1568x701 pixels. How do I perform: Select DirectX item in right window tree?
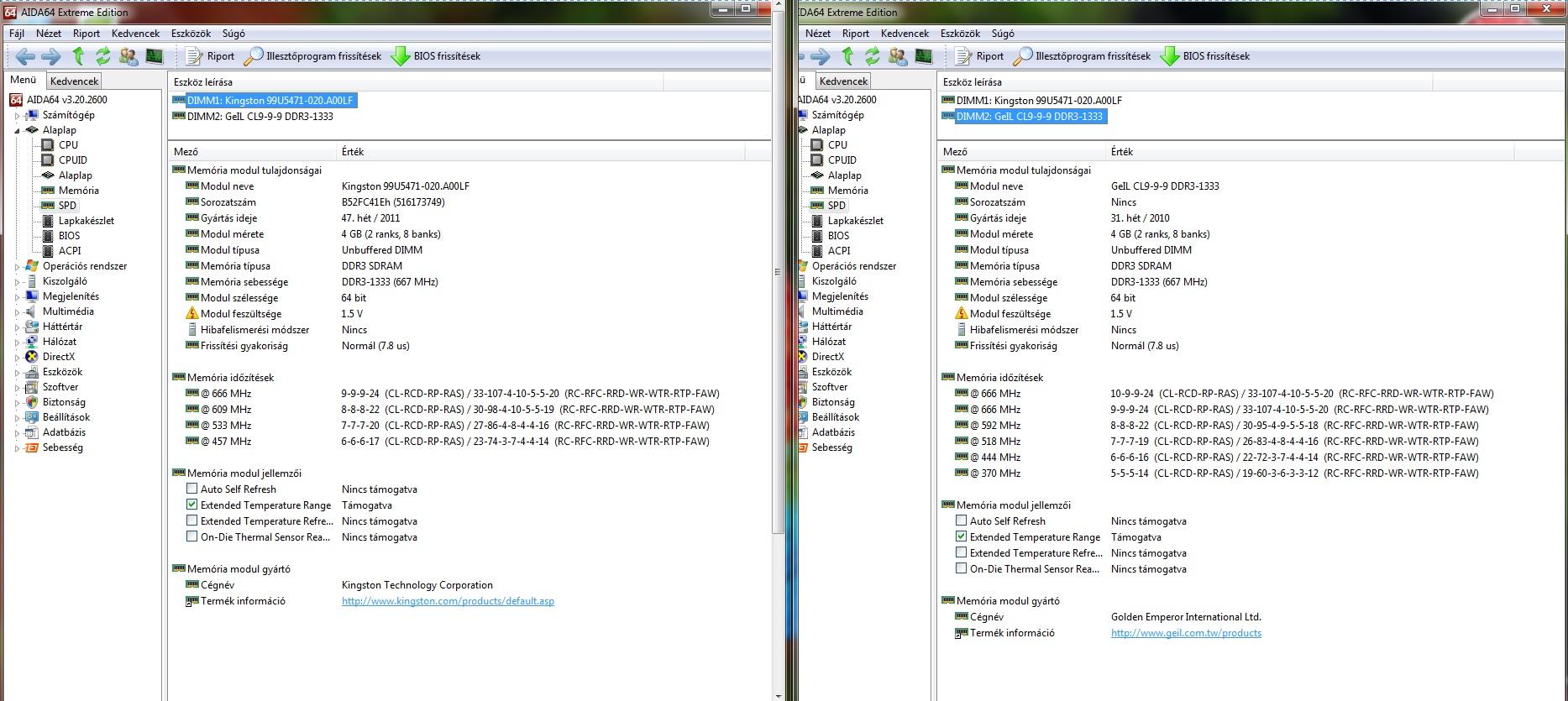coord(828,357)
